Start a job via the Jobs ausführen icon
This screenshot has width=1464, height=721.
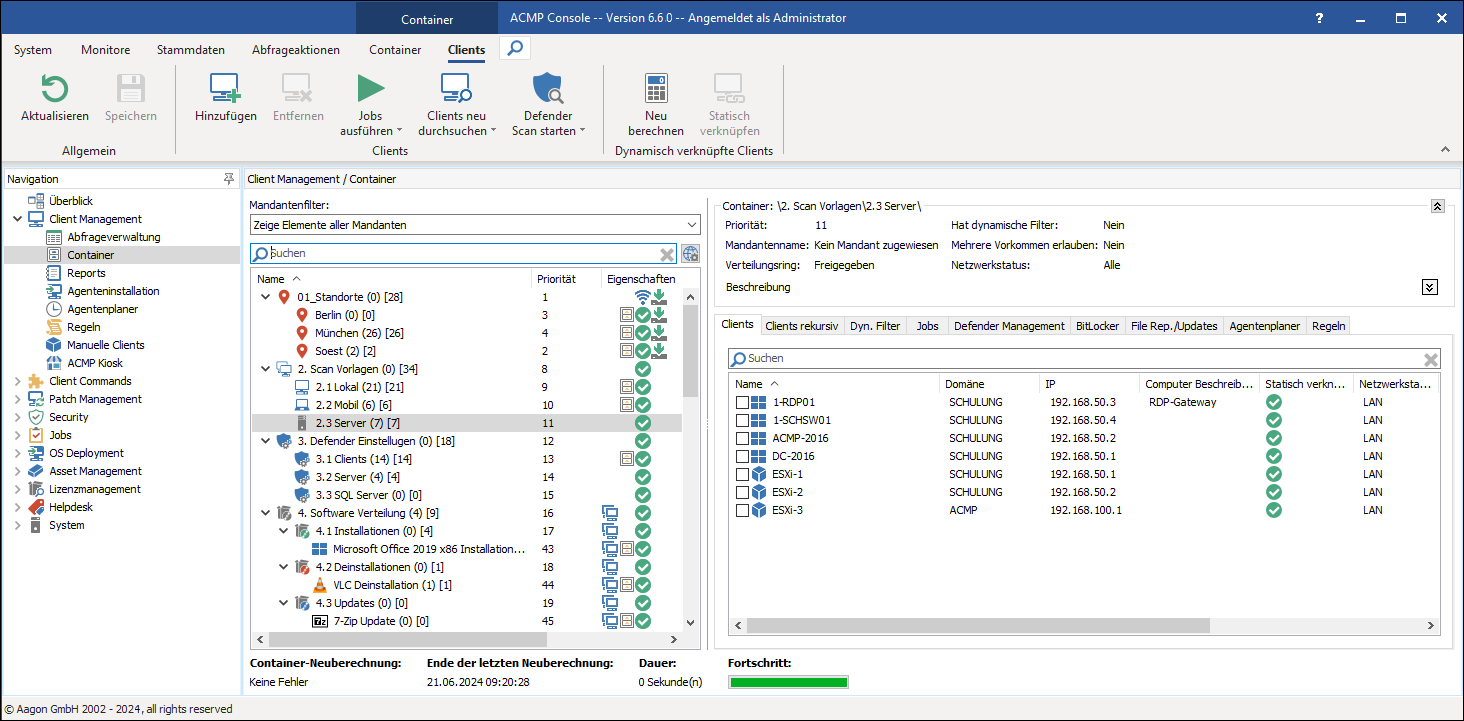pos(370,89)
